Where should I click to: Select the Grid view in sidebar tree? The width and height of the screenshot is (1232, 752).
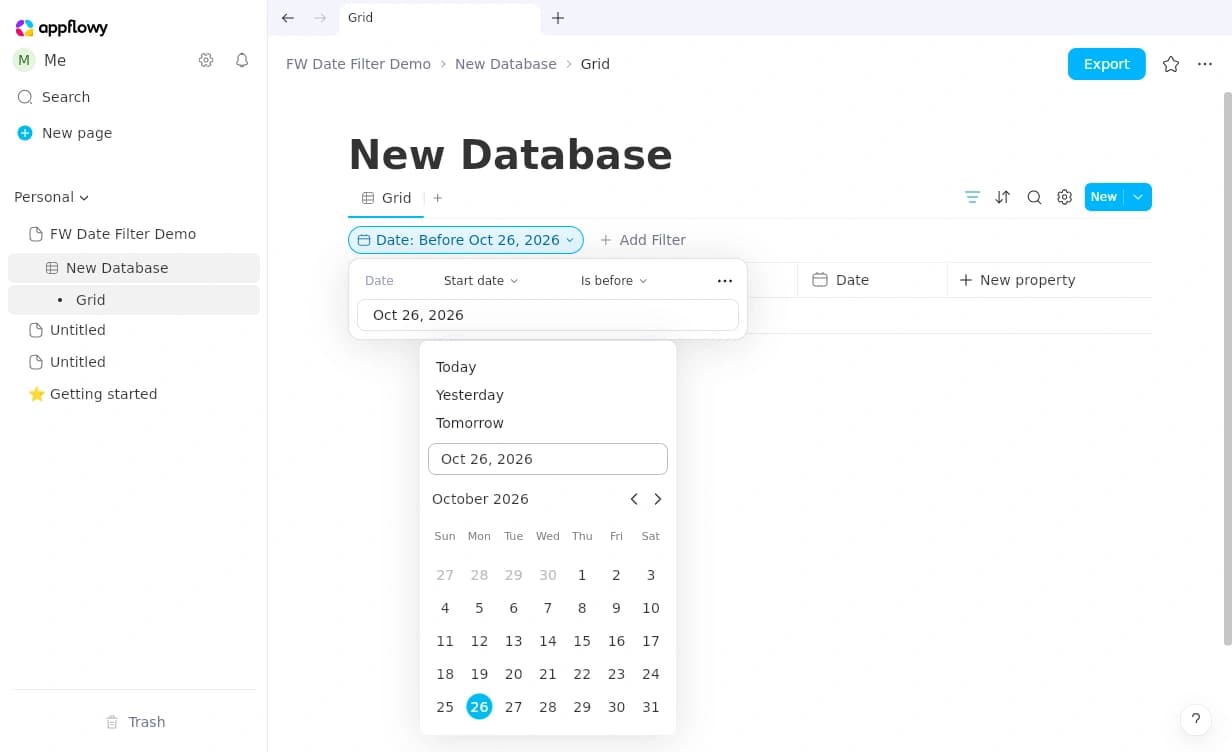[x=134, y=300]
